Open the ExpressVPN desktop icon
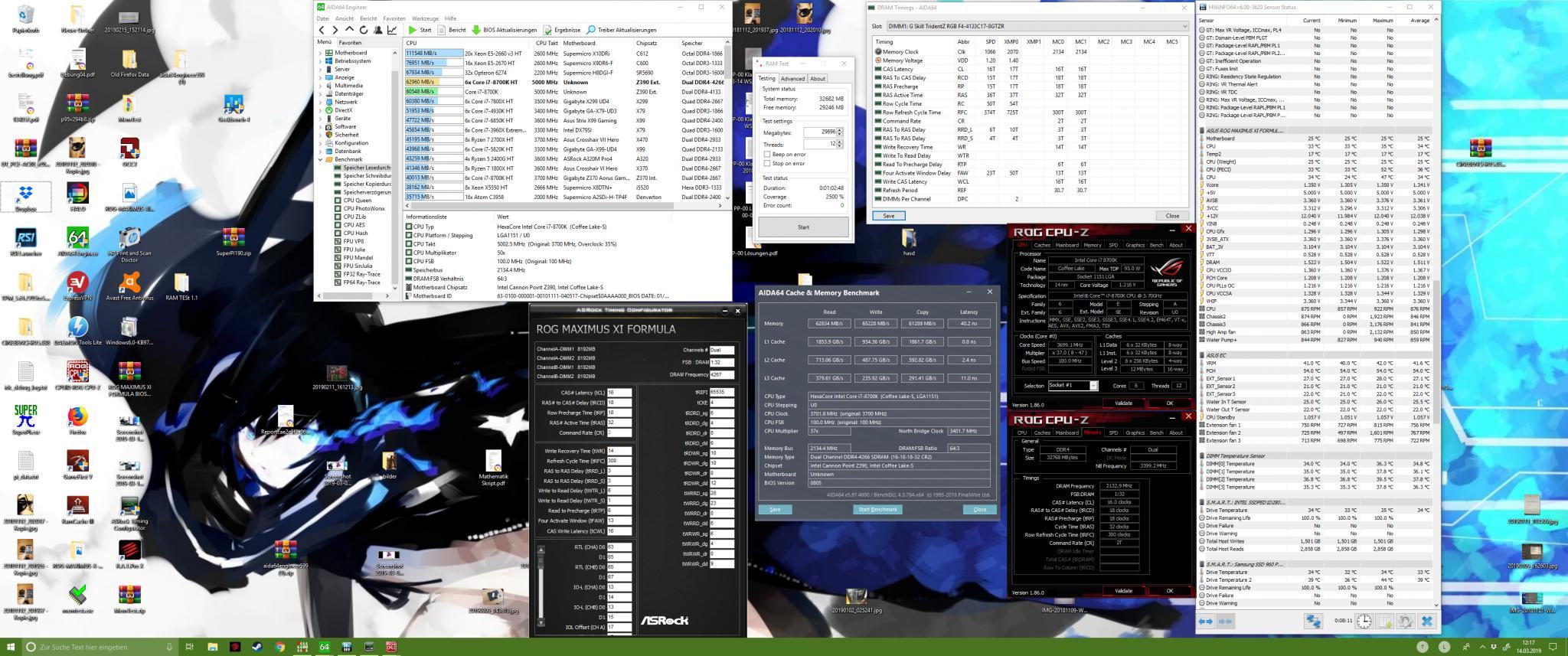The height and width of the screenshot is (656, 1568). (x=77, y=287)
